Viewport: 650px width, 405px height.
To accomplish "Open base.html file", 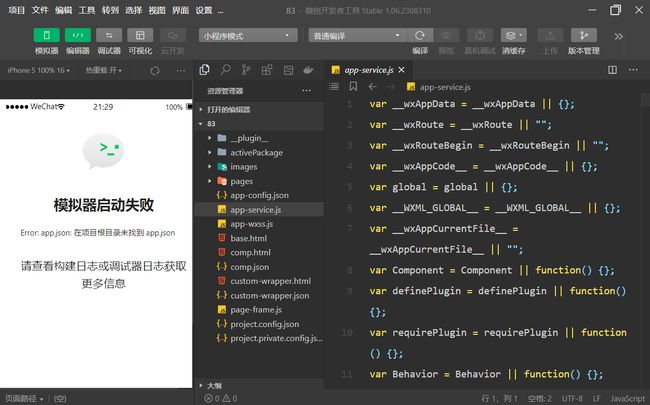I will [259, 238].
